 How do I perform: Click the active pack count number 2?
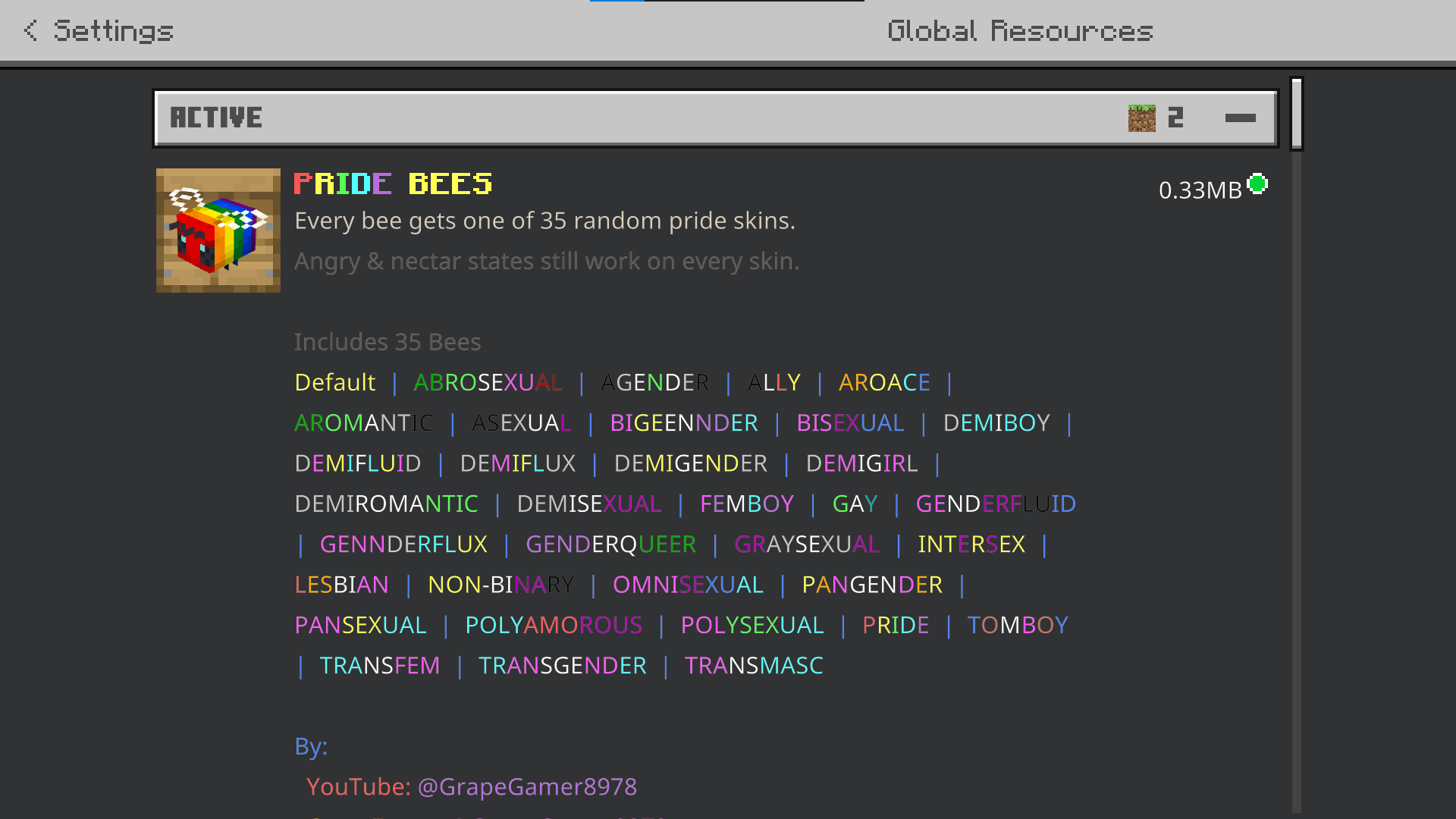coord(1175,118)
